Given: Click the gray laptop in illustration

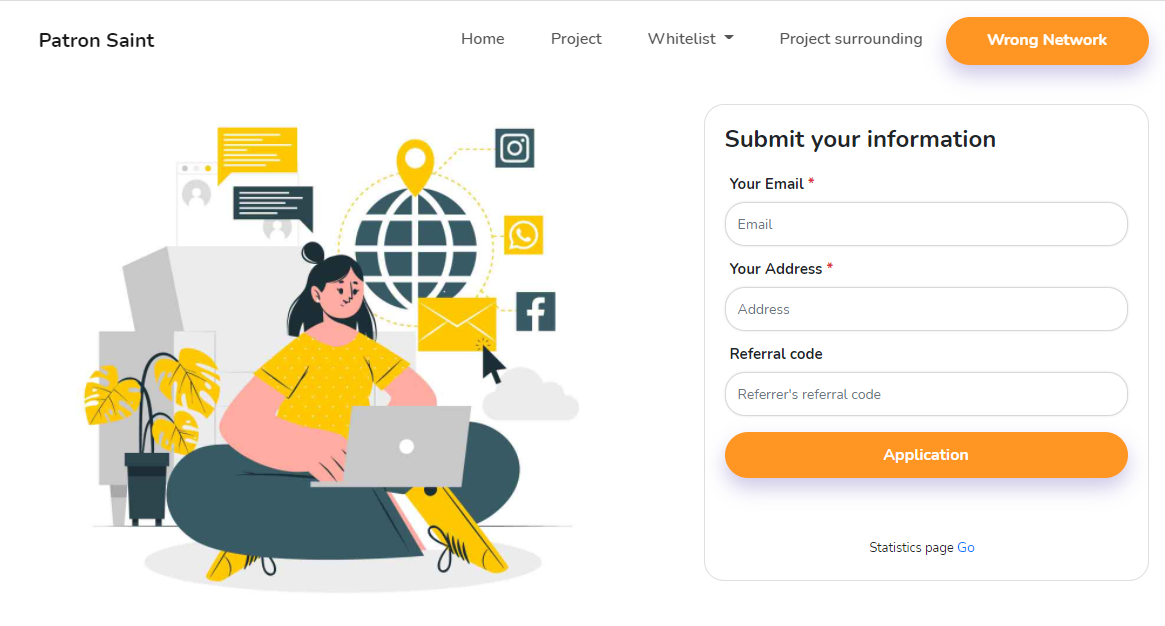Looking at the screenshot, I should 397,446.
